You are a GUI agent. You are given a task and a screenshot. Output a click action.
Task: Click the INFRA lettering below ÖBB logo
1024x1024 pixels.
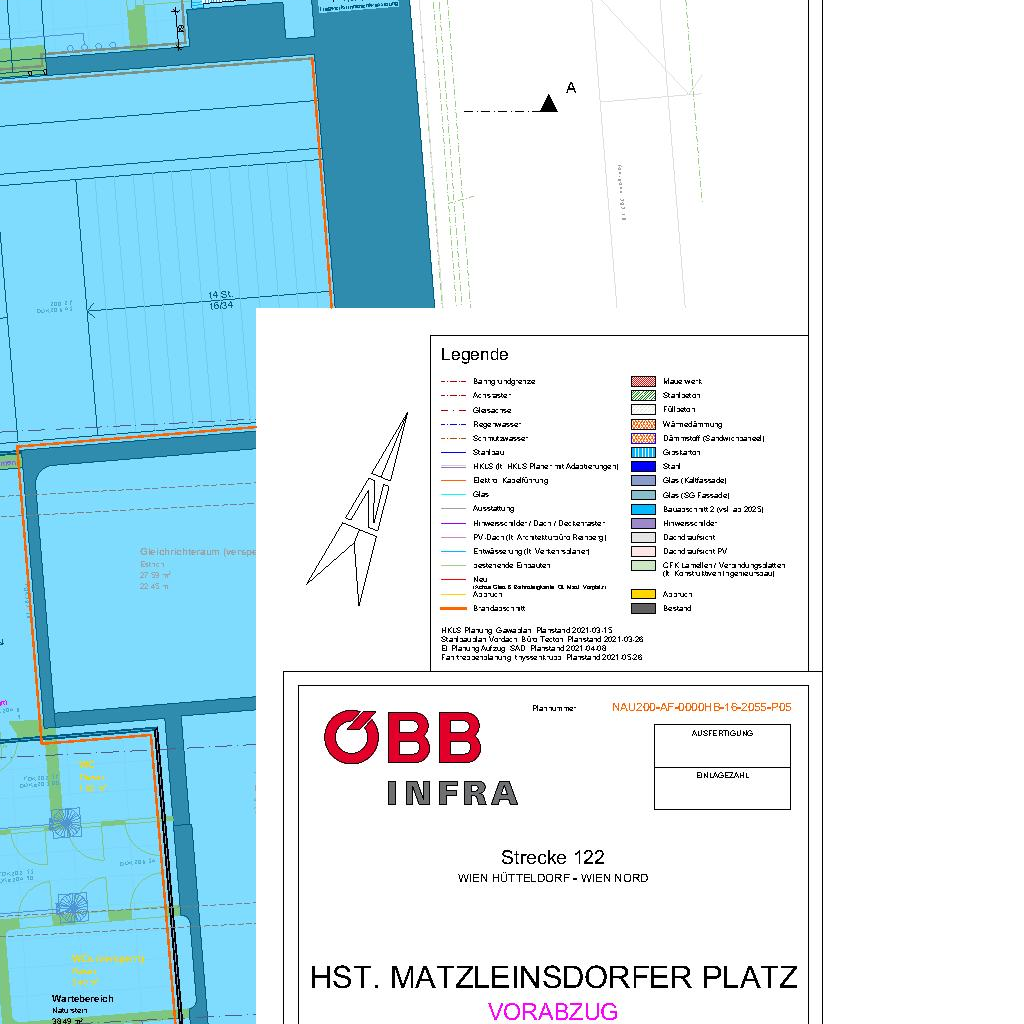pos(452,793)
